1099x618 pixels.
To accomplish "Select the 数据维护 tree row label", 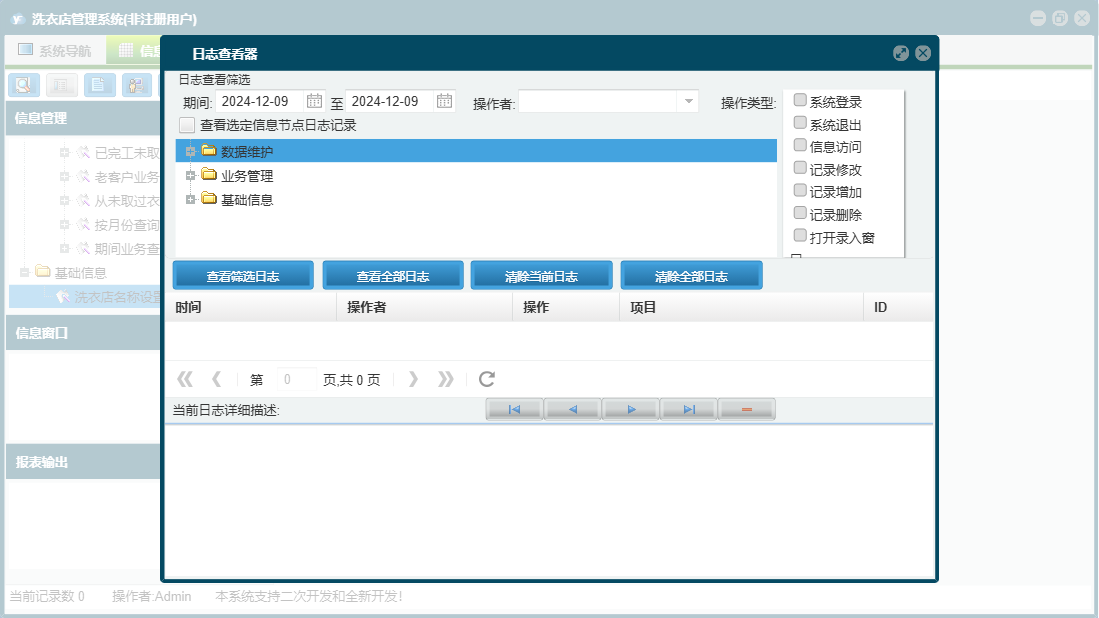I will 247,151.
